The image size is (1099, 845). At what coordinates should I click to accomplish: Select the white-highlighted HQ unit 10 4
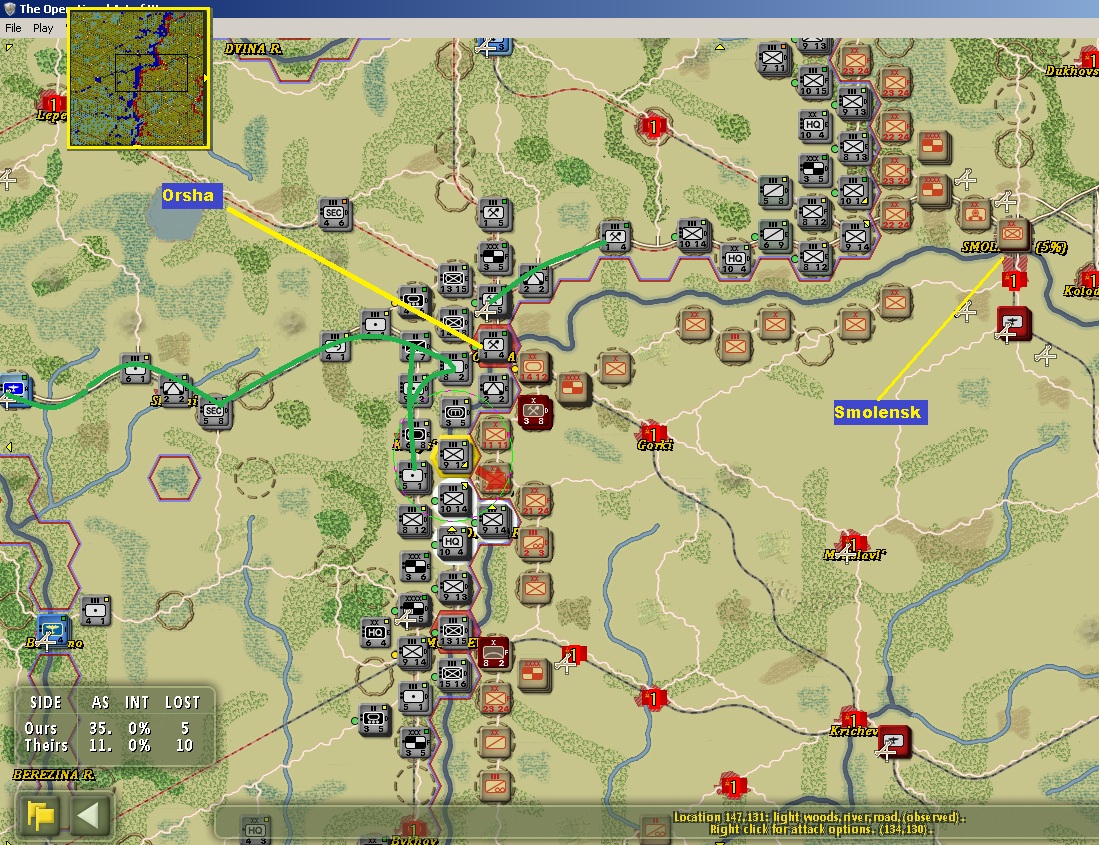pyautogui.click(x=453, y=544)
